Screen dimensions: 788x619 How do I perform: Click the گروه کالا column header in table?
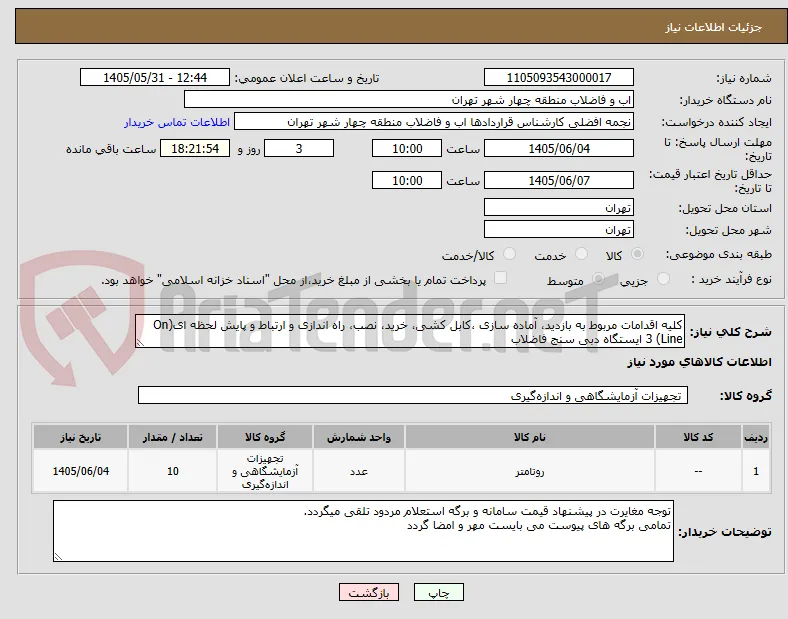265,437
